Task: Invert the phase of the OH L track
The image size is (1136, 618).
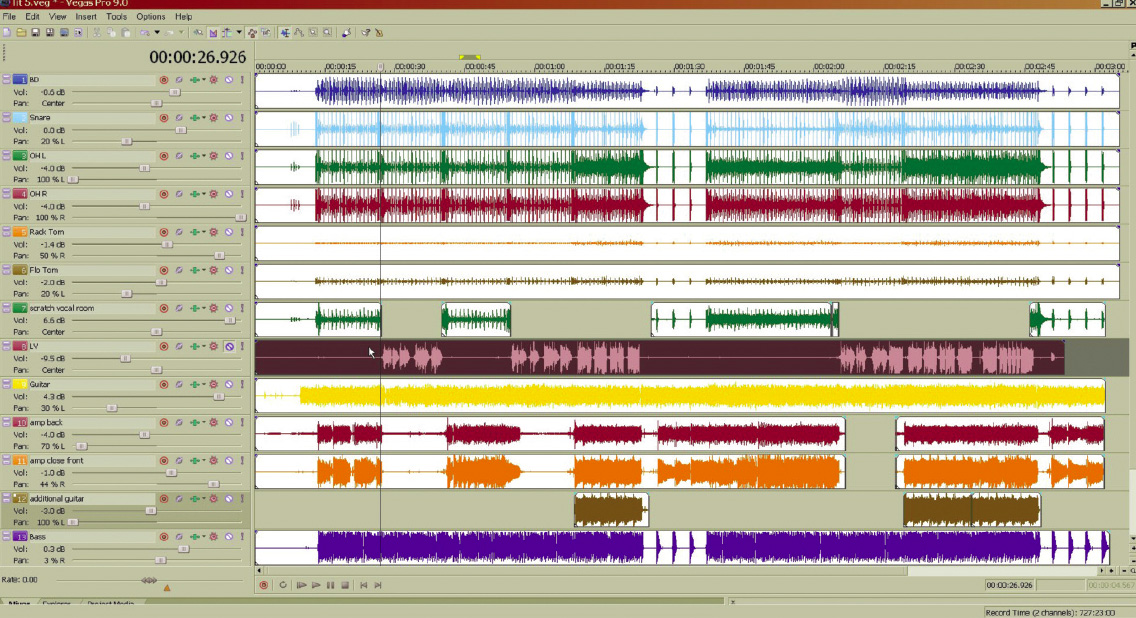Action: point(178,155)
